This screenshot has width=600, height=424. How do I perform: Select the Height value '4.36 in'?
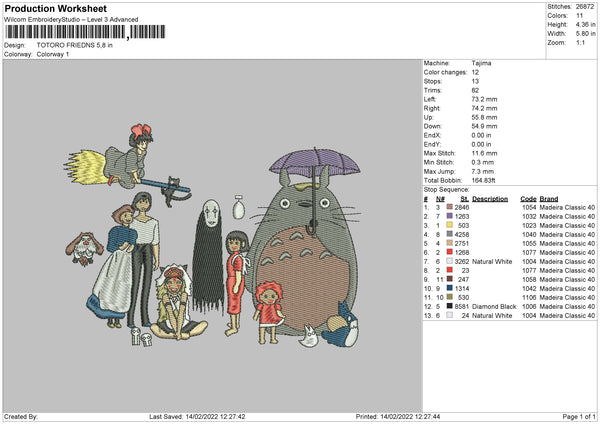[585, 24]
